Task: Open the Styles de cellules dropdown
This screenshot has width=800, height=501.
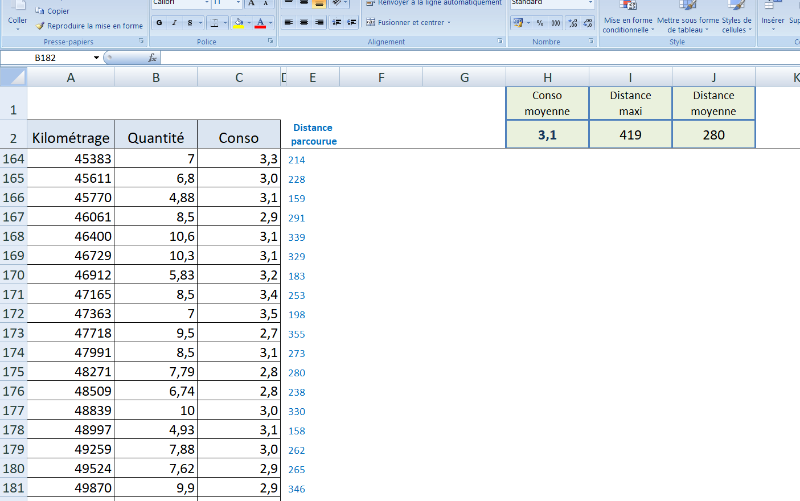Action: point(735,22)
